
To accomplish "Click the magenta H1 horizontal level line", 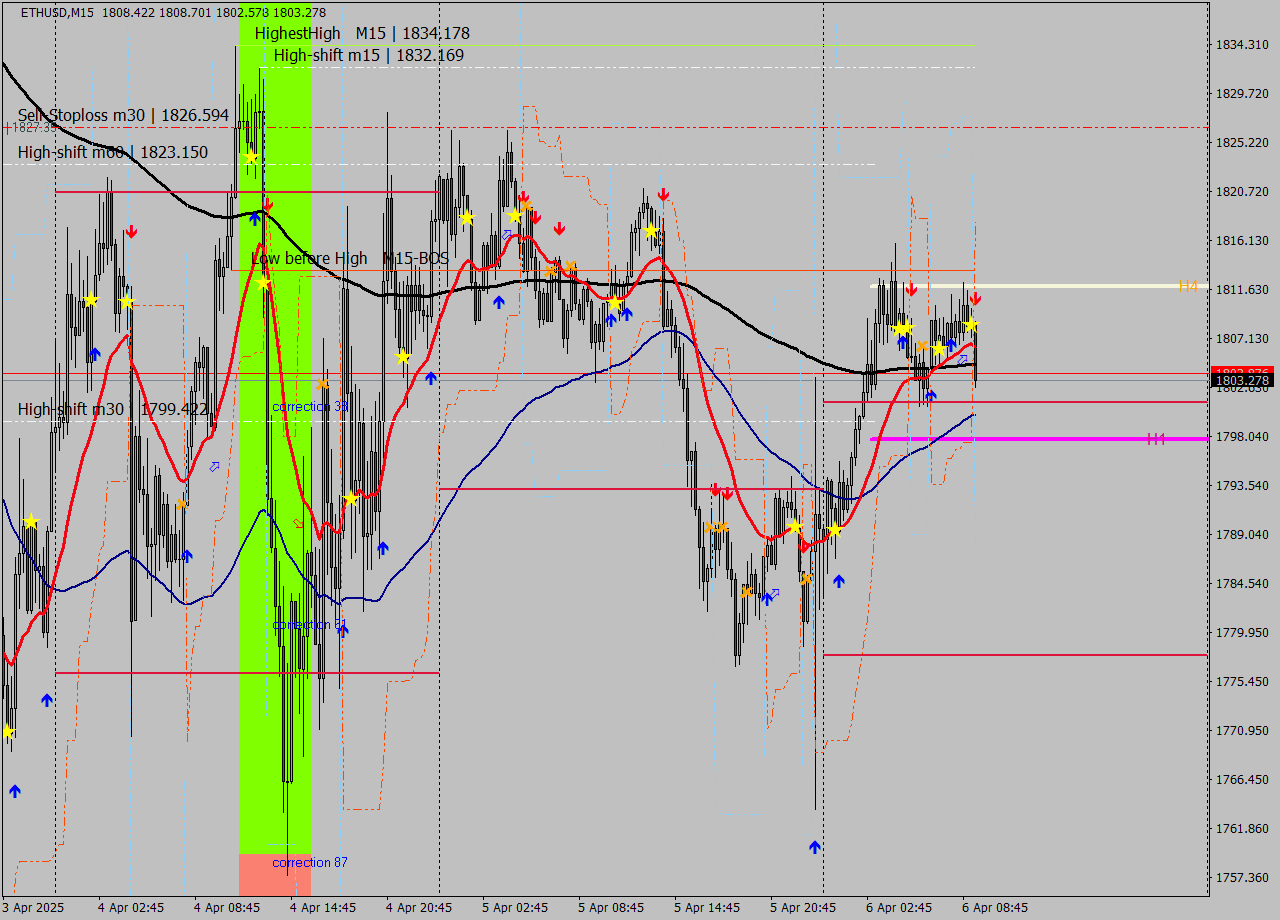I will (1050, 439).
